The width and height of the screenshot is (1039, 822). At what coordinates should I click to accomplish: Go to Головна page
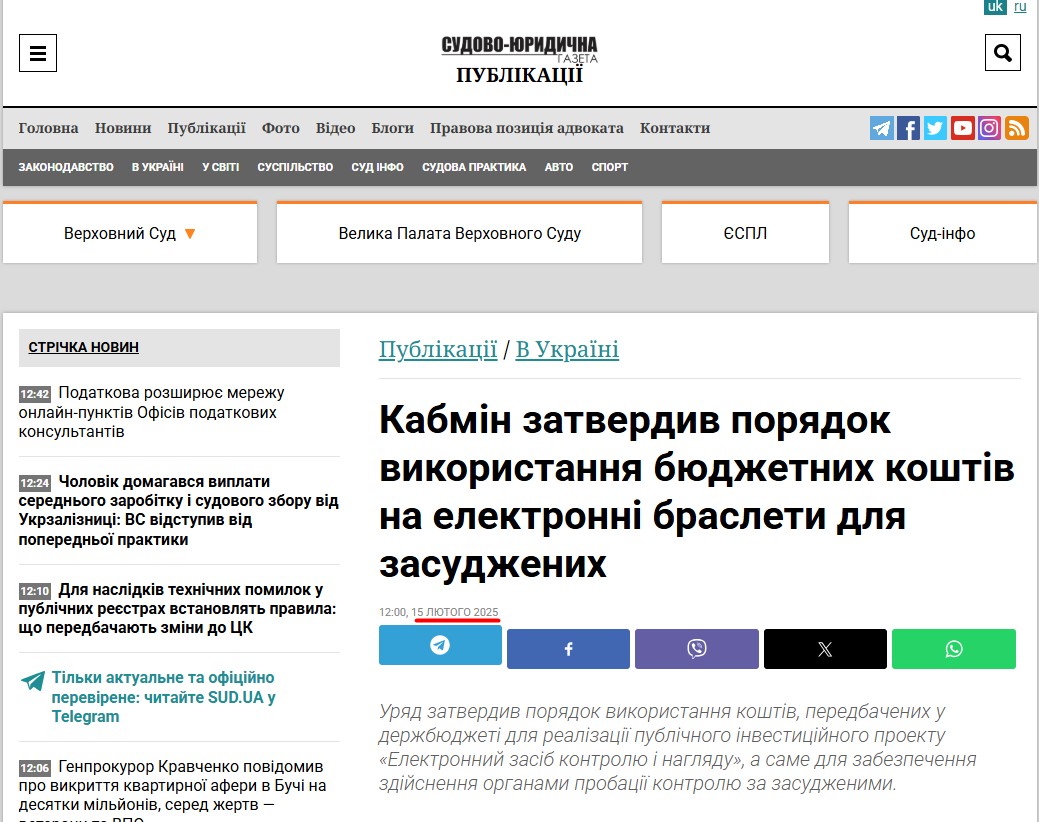coord(48,128)
